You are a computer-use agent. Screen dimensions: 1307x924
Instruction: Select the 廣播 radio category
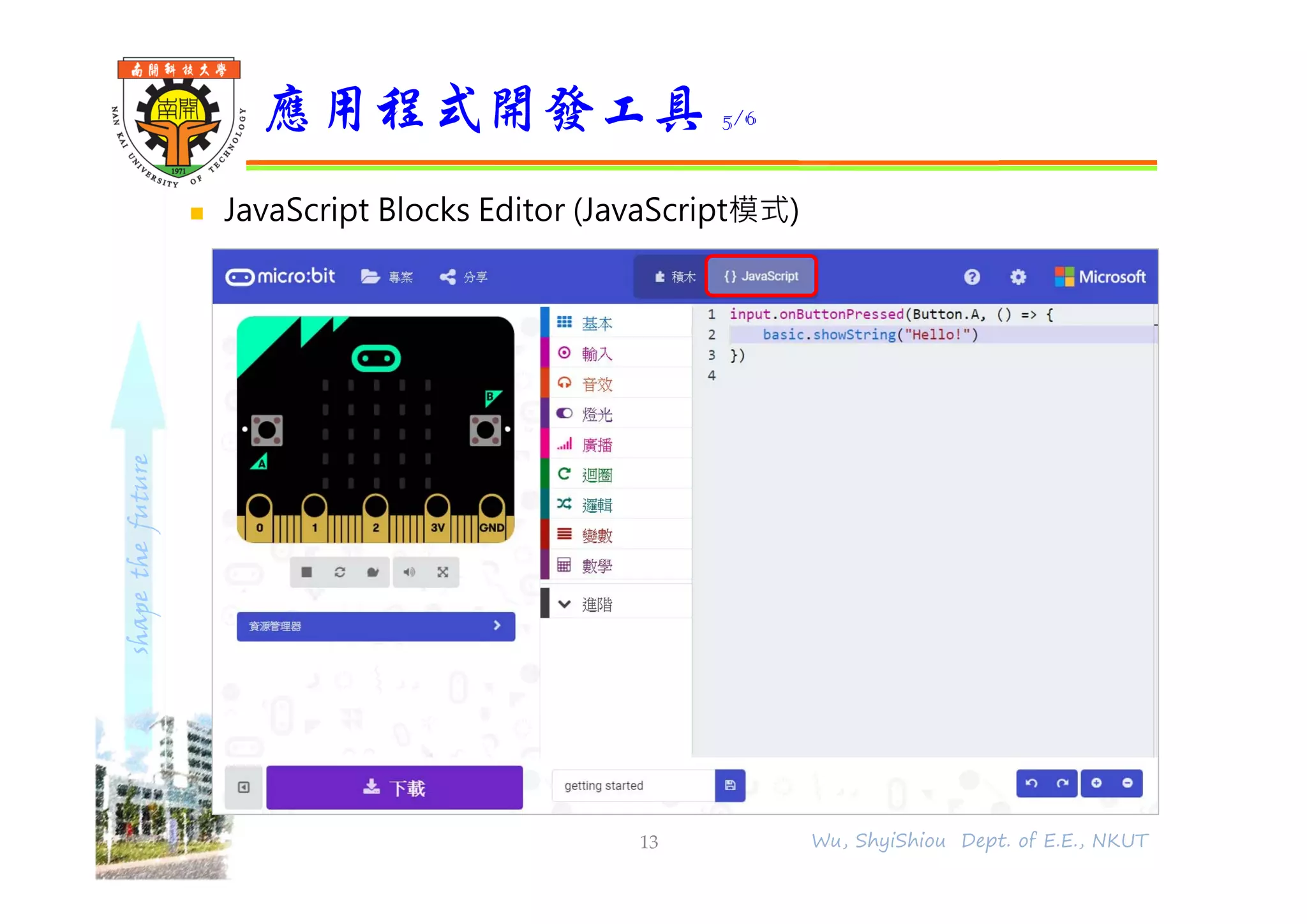point(616,444)
